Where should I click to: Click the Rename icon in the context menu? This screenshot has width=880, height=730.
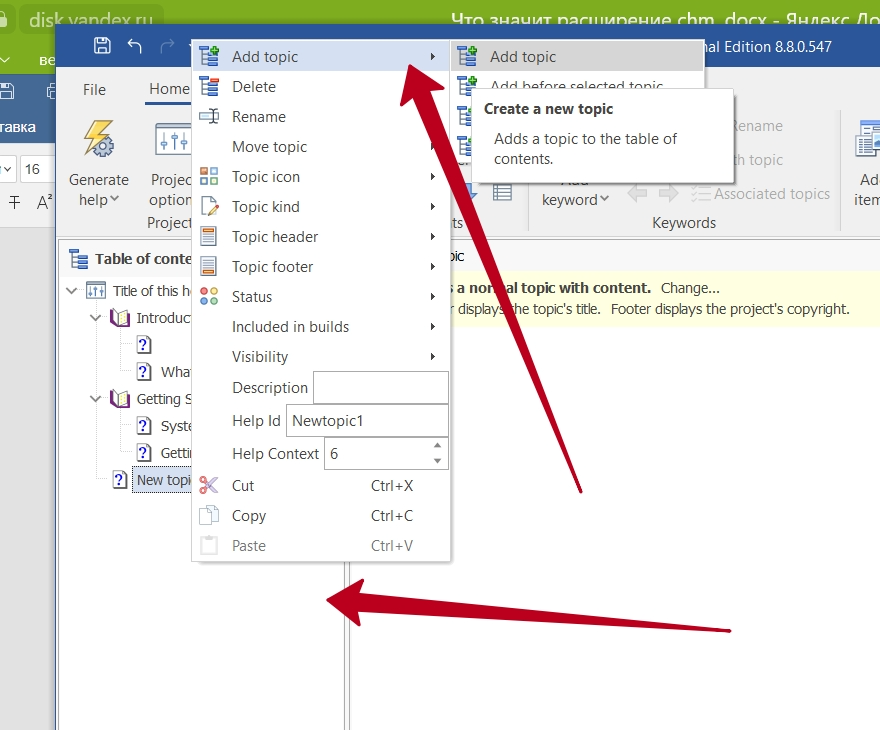[209, 117]
